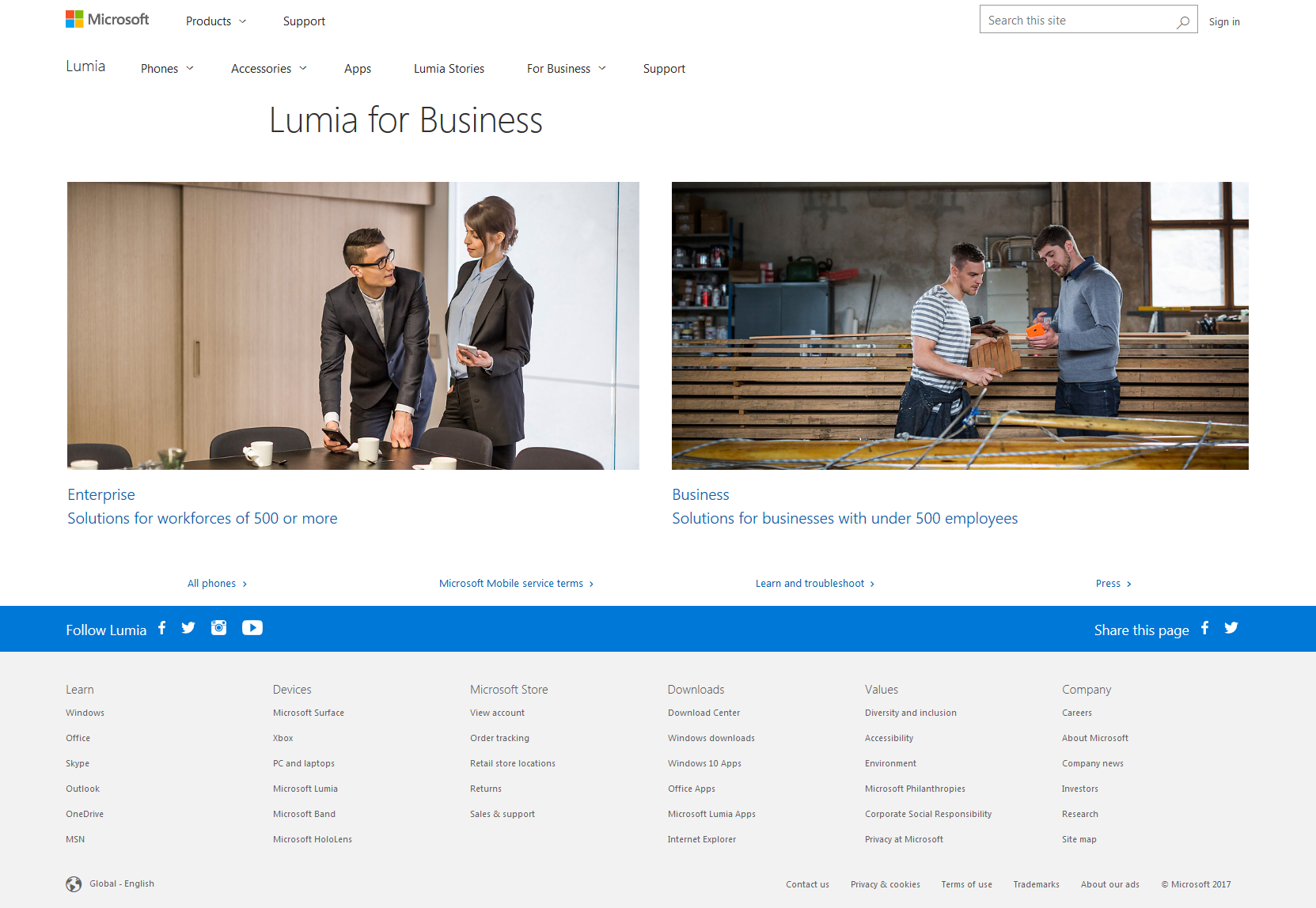Open PC and laptops link
Viewport: 1316px width, 908px height.
click(304, 763)
